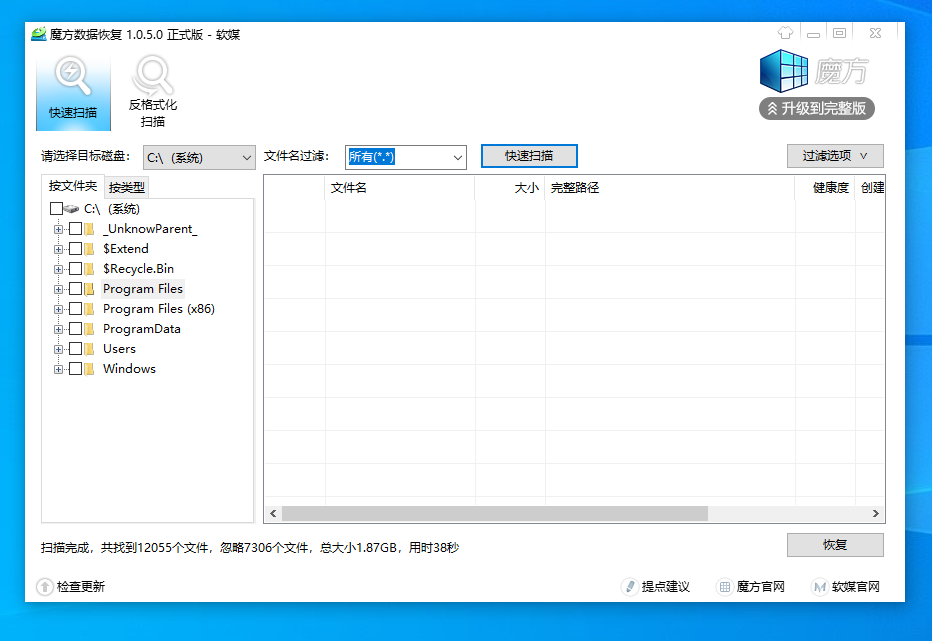
Task: Check the Program Files checkbox
Action: click(75, 289)
